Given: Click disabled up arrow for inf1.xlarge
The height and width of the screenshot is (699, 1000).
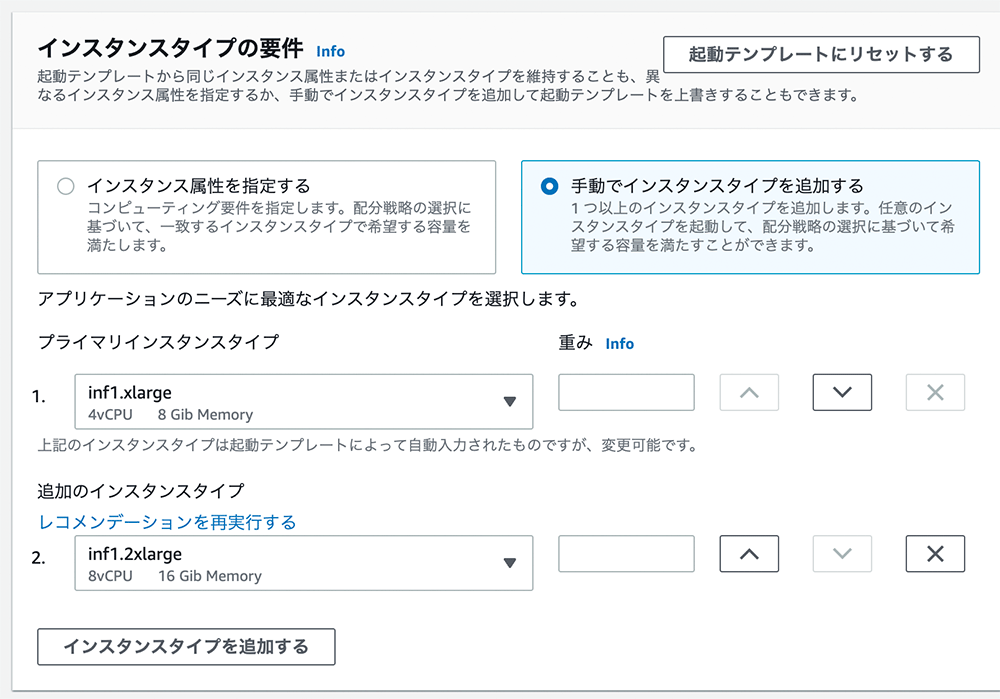Looking at the screenshot, I should 749,392.
